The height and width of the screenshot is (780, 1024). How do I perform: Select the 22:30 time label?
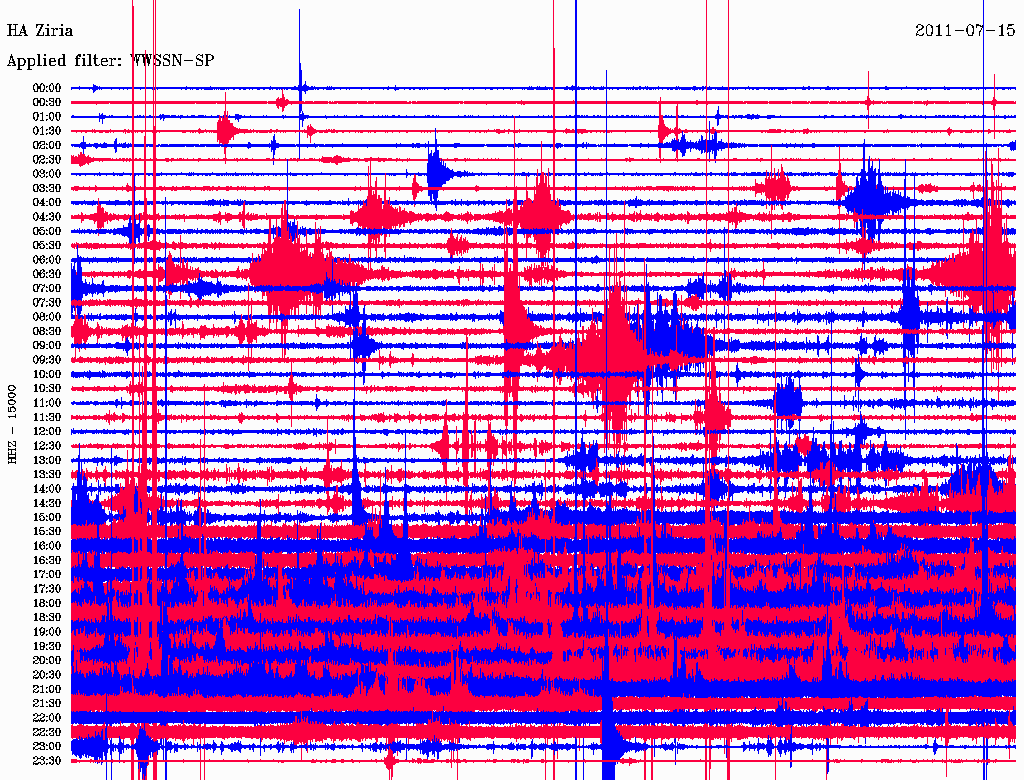coord(47,732)
